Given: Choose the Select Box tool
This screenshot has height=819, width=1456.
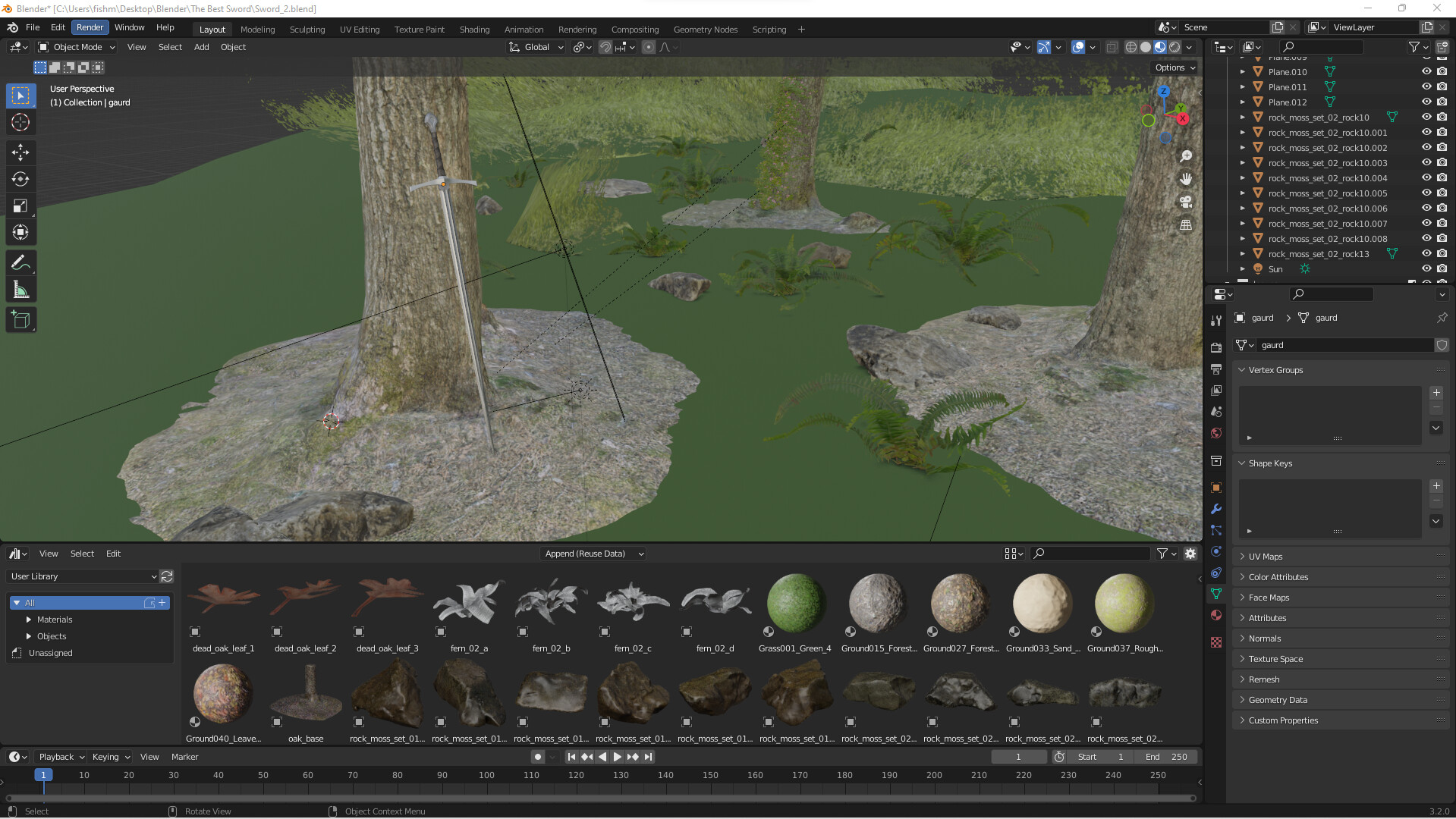Looking at the screenshot, I should click(20, 96).
